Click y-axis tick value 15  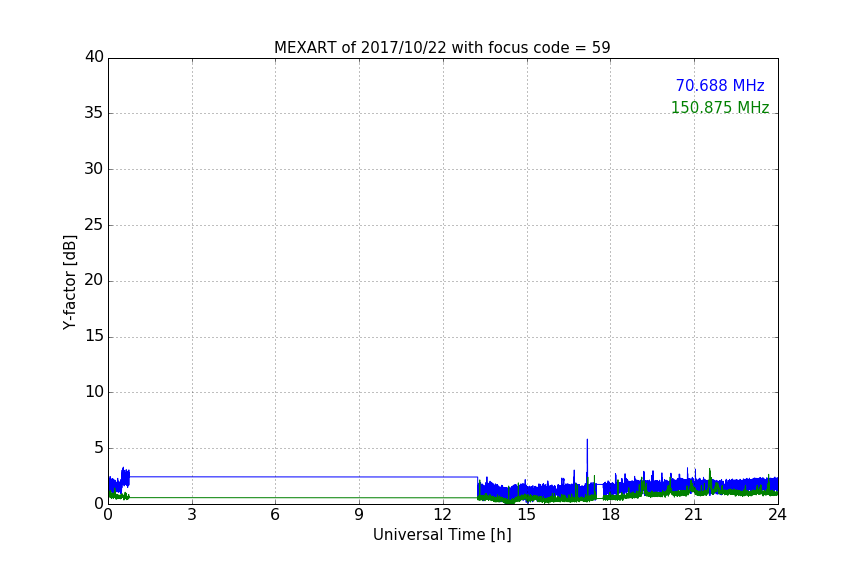(94, 336)
